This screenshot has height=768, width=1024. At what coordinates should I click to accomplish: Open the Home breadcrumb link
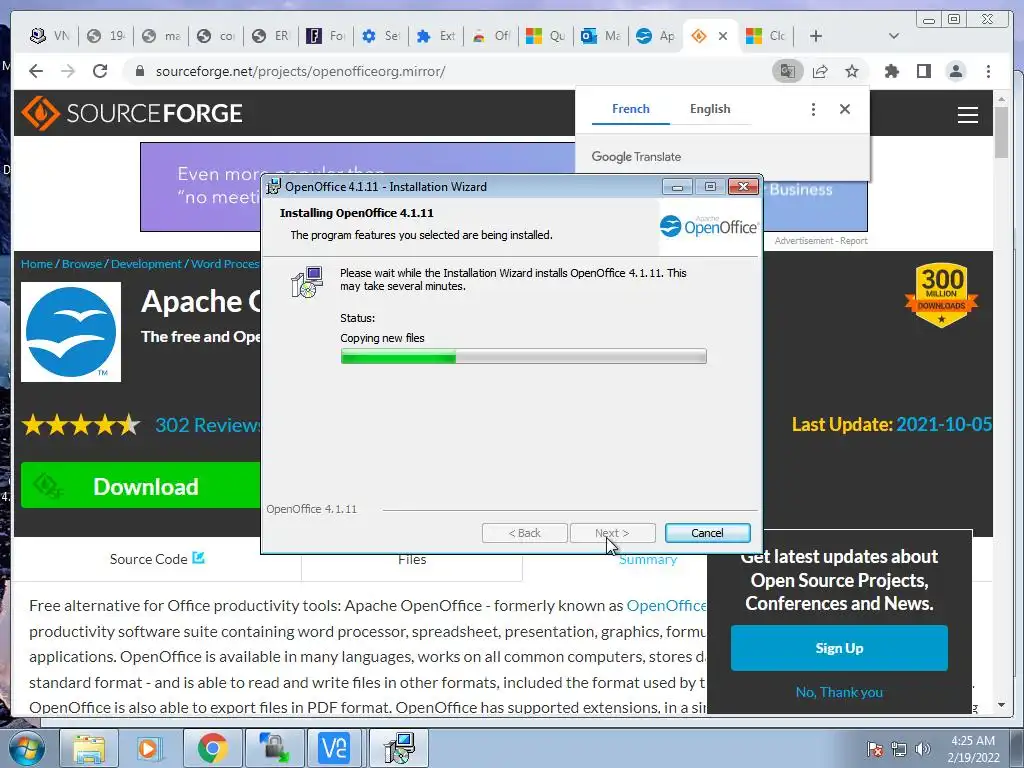click(x=37, y=264)
